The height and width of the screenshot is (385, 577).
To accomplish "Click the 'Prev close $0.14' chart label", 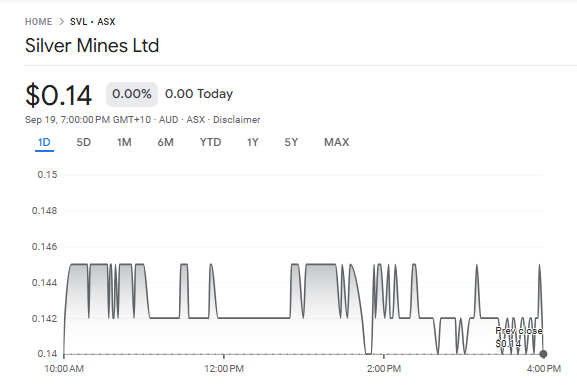I will (519, 337).
